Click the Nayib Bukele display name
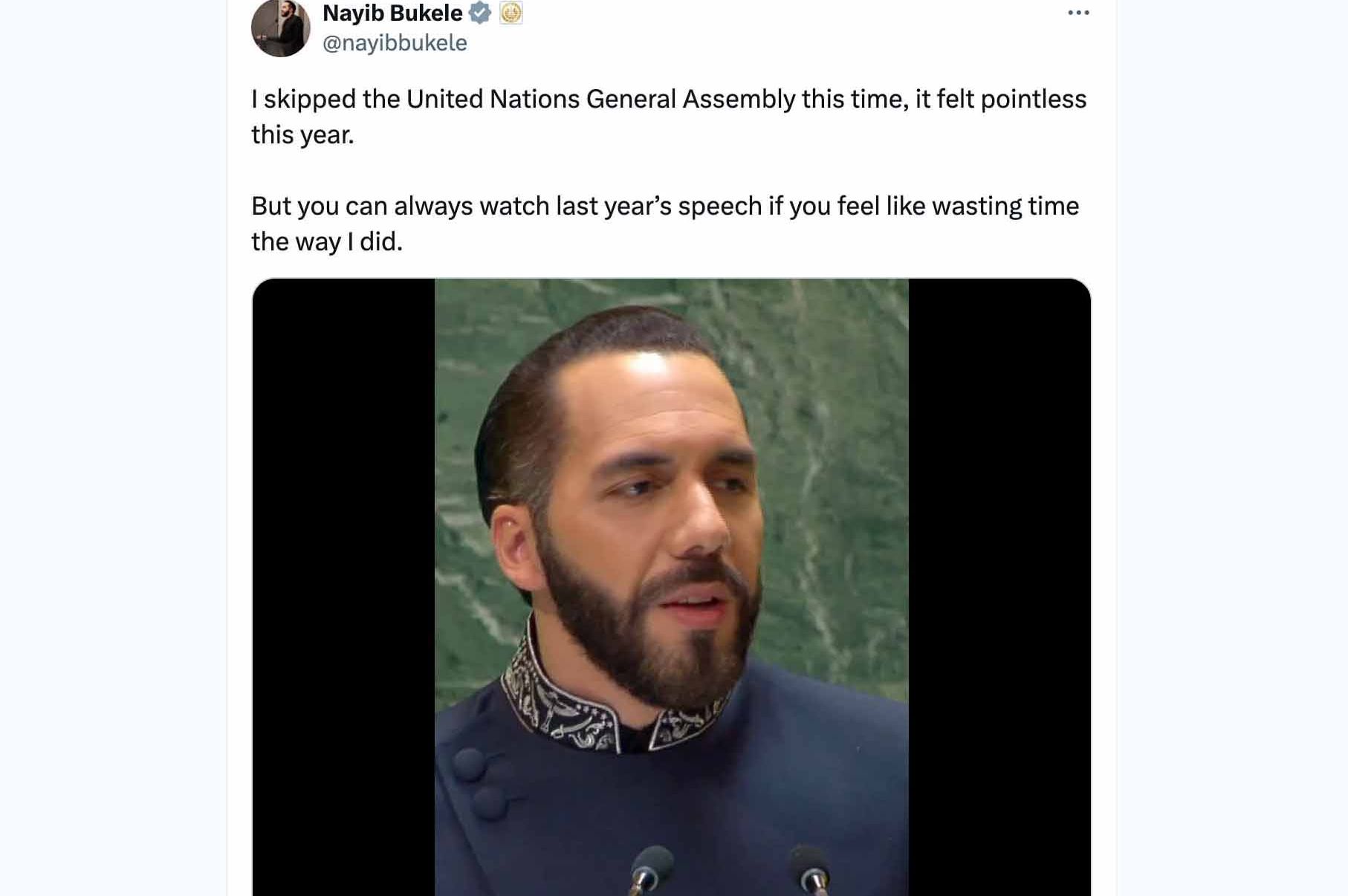The width and height of the screenshot is (1348, 896). [x=392, y=13]
